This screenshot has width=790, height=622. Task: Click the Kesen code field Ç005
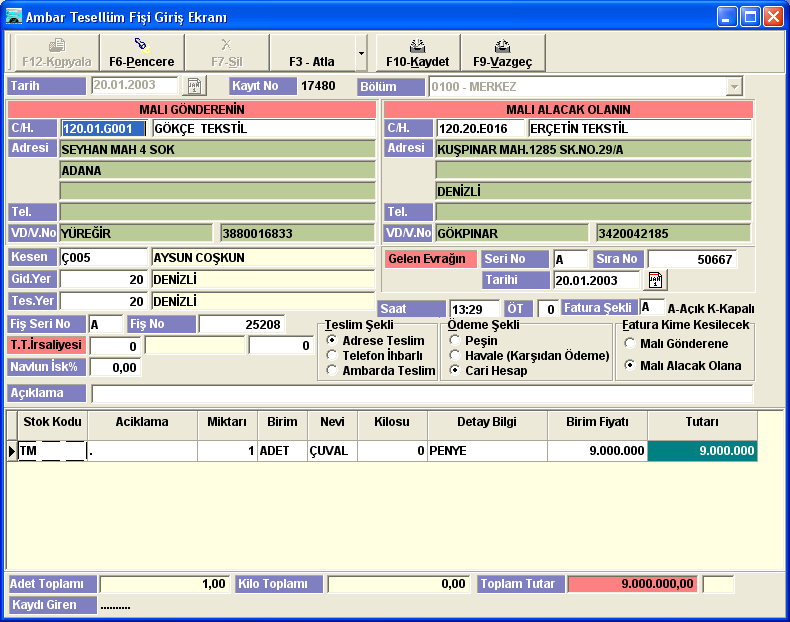click(x=104, y=257)
